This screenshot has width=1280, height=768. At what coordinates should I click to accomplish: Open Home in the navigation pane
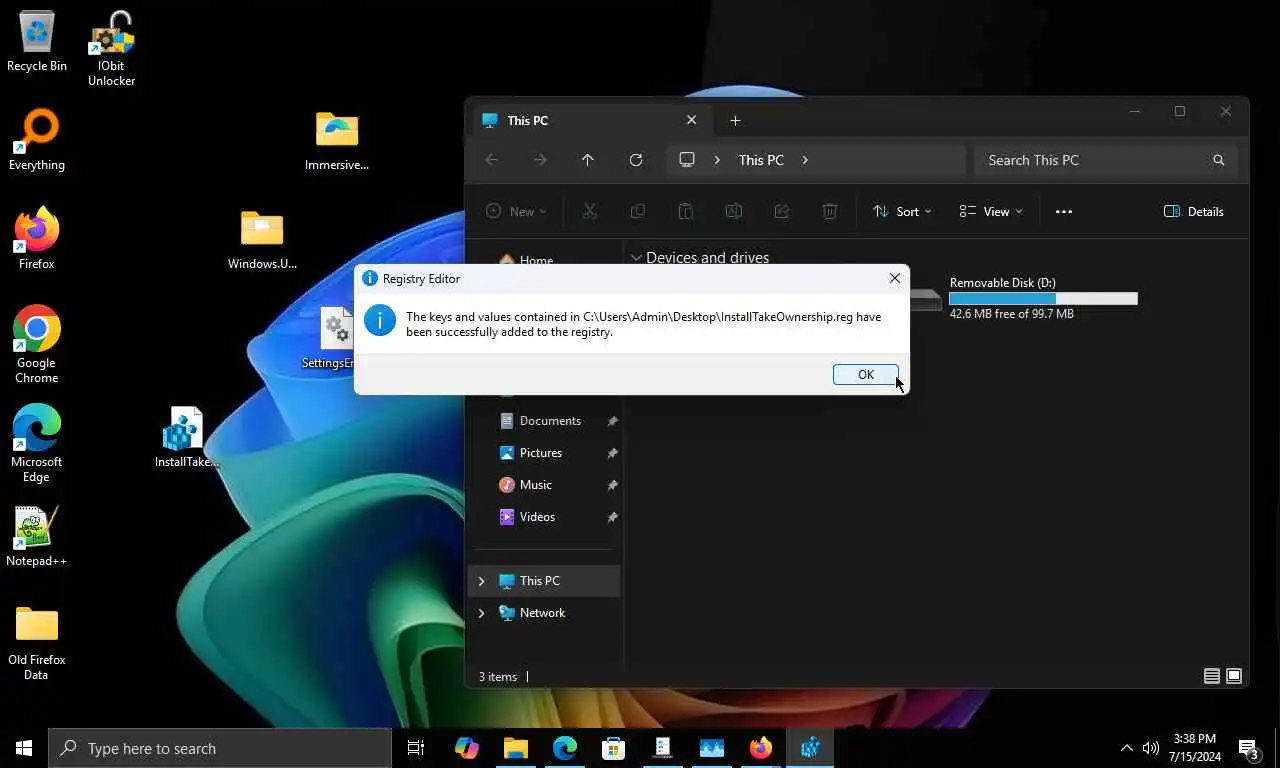point(536,259)
